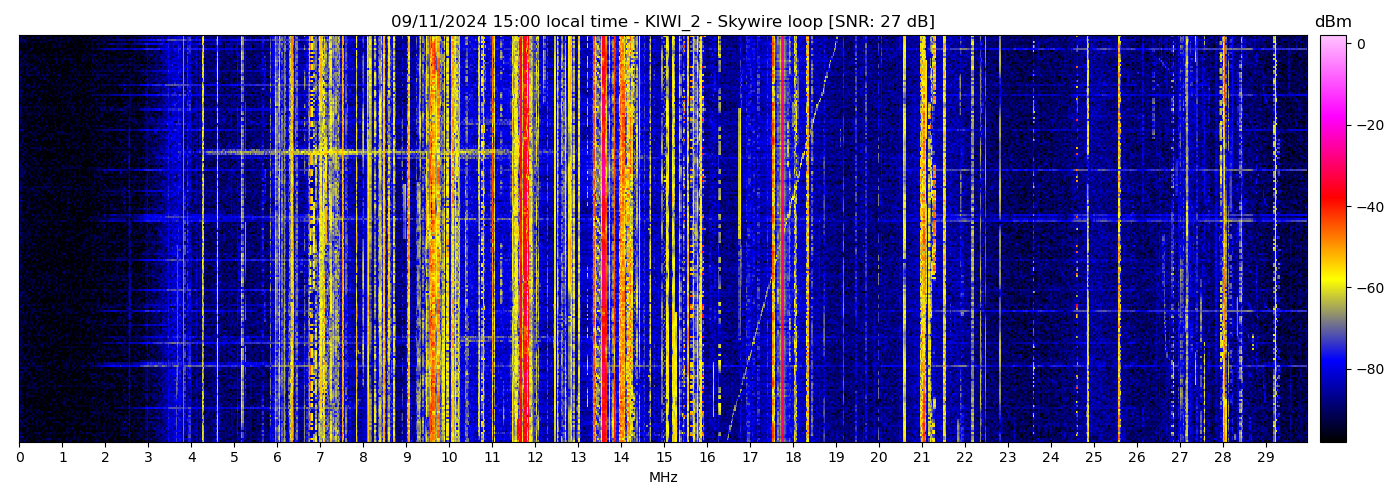The width and height of the screenshot is (1400, 500).
Task: Click x-axis tick label '22'
Action: click(x=965, y=458)
